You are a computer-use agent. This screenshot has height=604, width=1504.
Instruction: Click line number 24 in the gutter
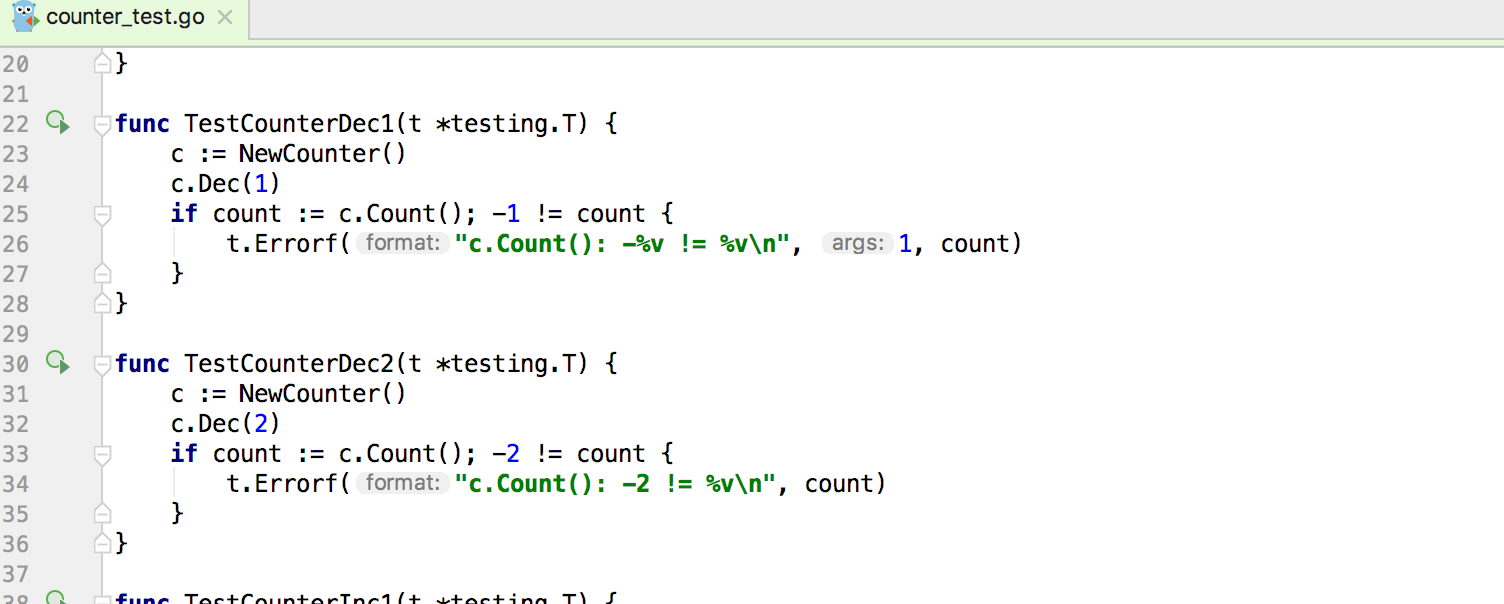[15, 184]
